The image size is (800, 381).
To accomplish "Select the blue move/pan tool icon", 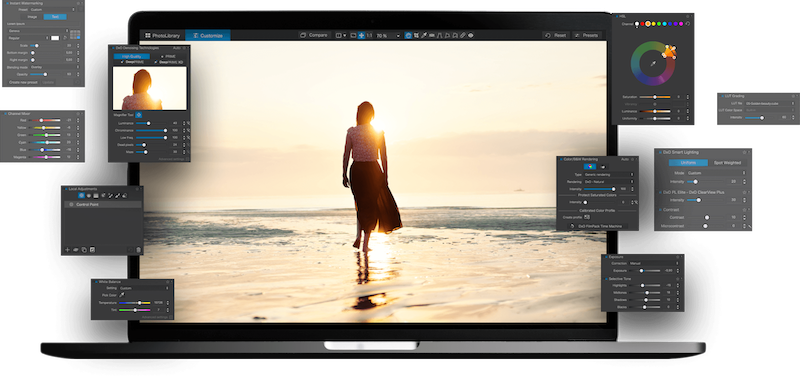I will 361,35.
